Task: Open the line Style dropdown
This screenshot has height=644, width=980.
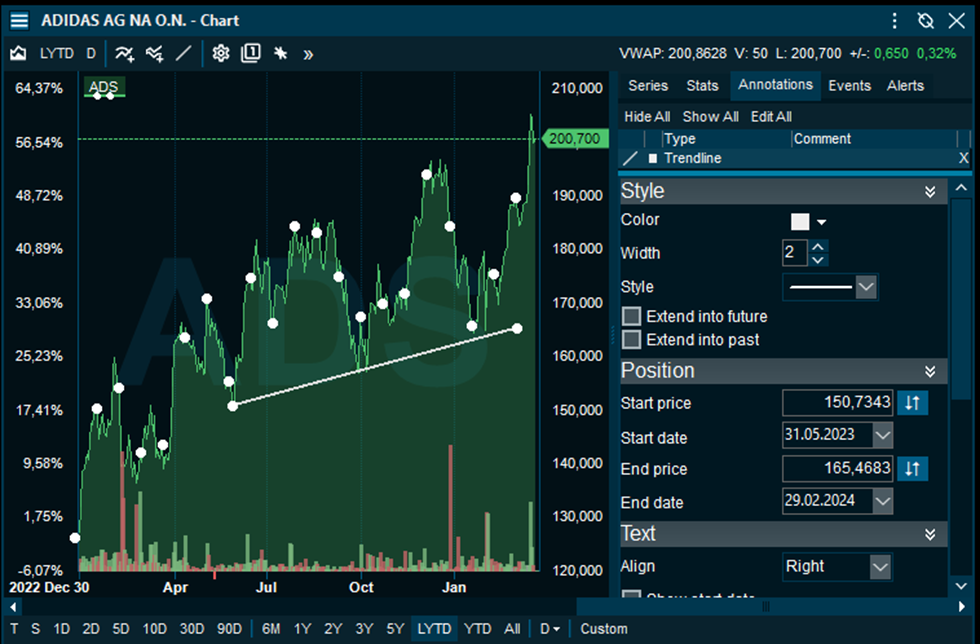Action: pos(866,288)
